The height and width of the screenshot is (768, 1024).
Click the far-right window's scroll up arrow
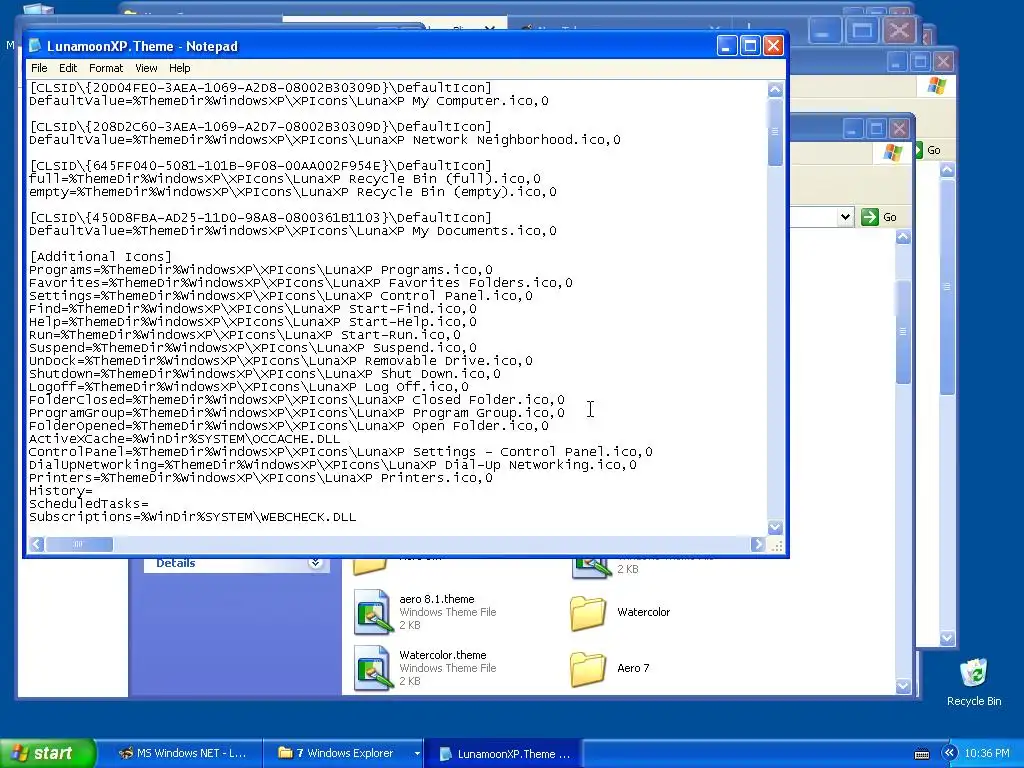[x=948, y=170]
